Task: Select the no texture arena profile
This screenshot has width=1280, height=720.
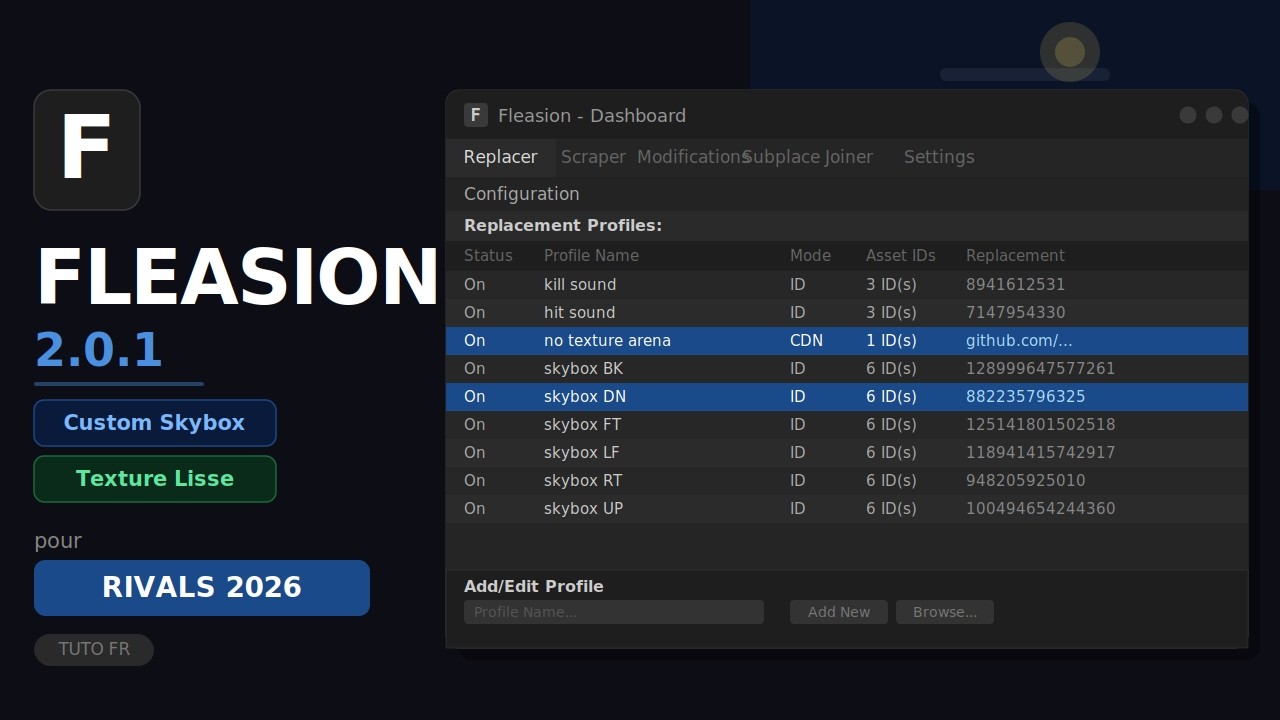Action: [x=847, y=341]
